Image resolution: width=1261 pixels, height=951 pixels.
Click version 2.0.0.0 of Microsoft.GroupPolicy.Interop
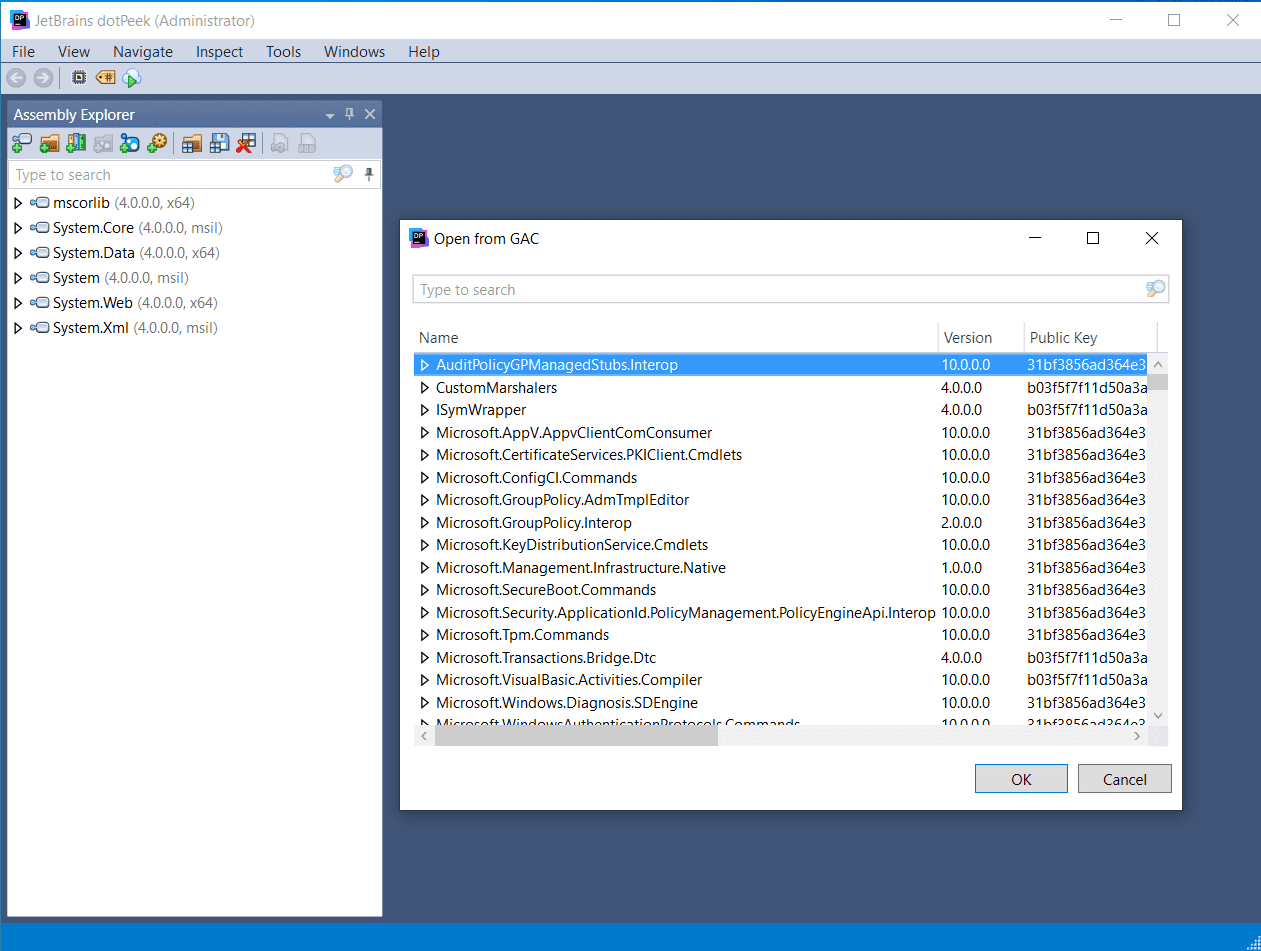point(962,523)
